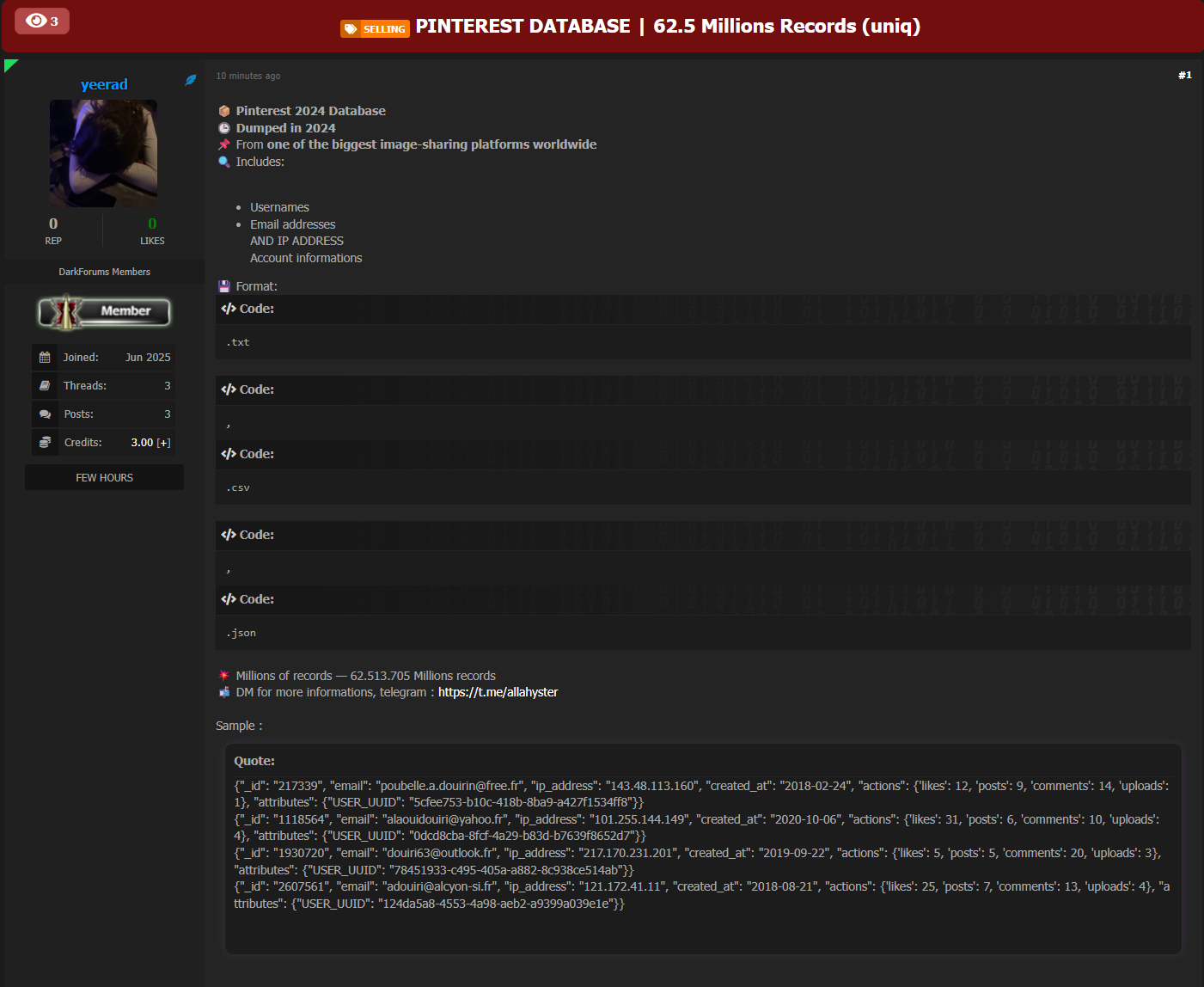Click the DarkForums Members group label
The image size is (1204, 987).
104,272
